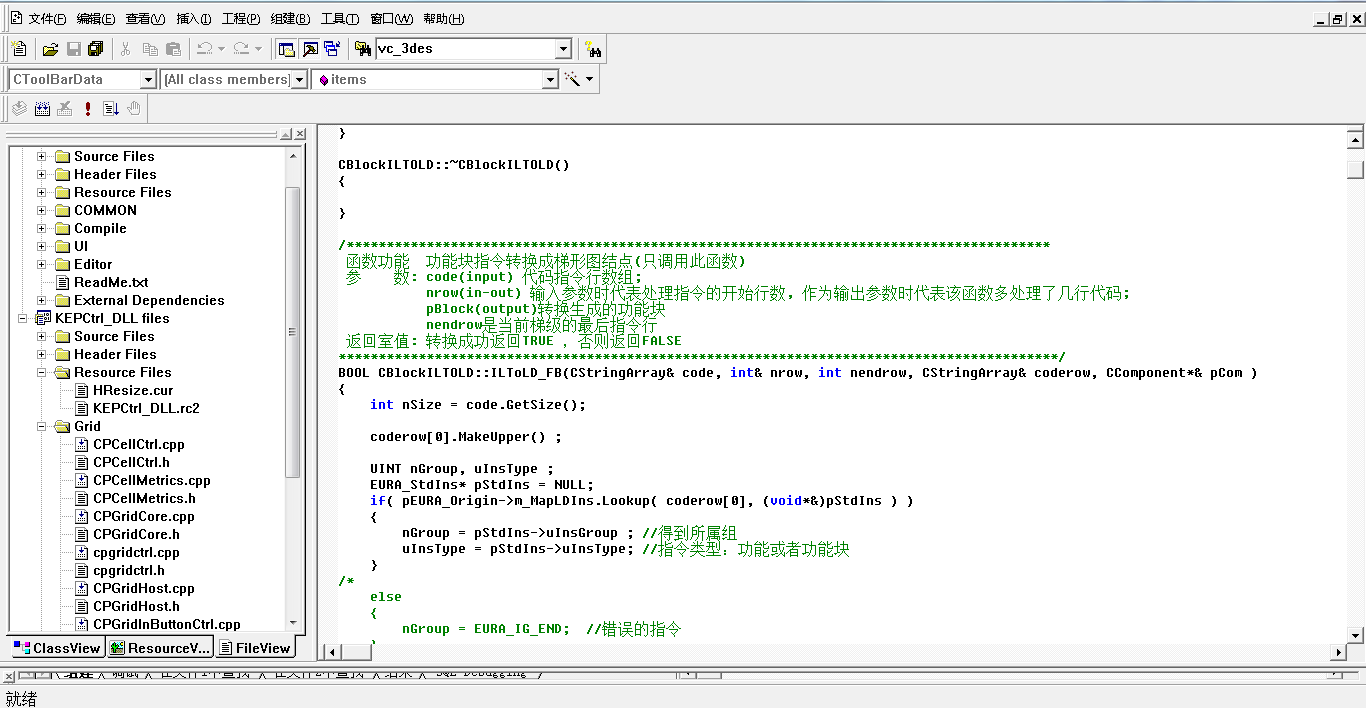1366x708 pixels.
Task: Open the CToolBarData class dropdown
Action: 148,79
